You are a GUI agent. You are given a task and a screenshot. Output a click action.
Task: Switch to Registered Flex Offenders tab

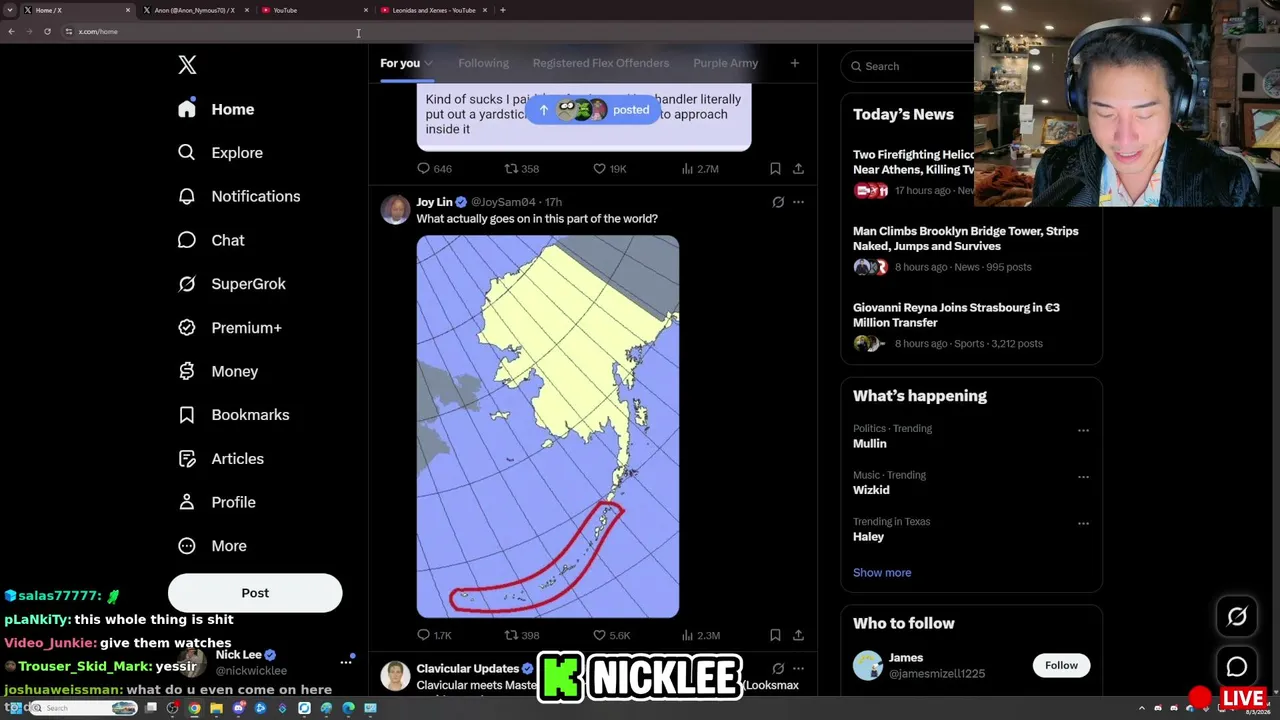[x=601, y=63]
